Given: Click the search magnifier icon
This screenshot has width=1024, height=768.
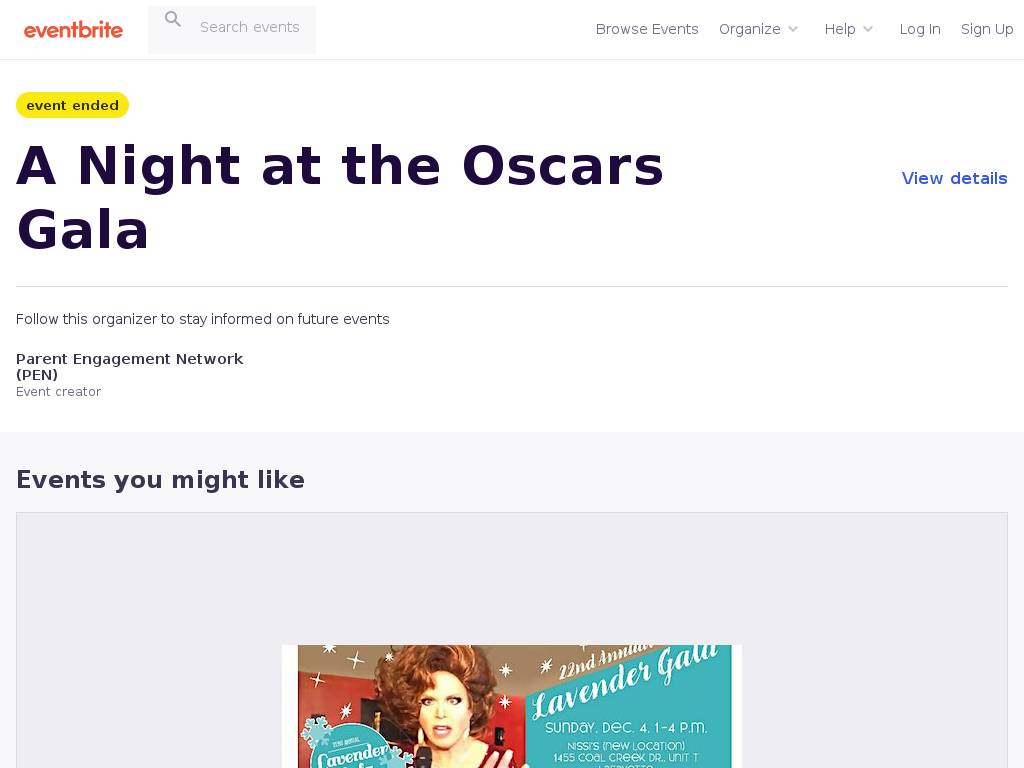Looking at the screenshot, I should point(173,20).
